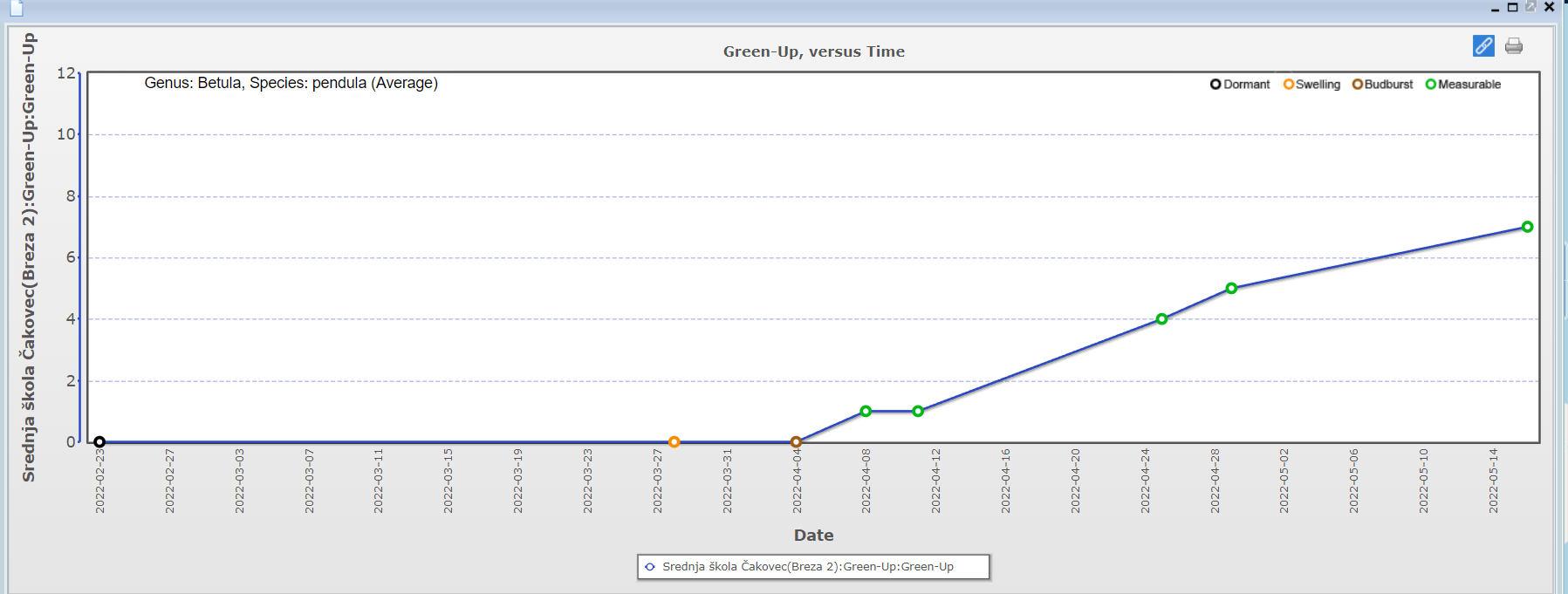The image size is (1568, 594).
Task: Click the black Dormant data point at 2022-02-23
Action: [99, 442]
